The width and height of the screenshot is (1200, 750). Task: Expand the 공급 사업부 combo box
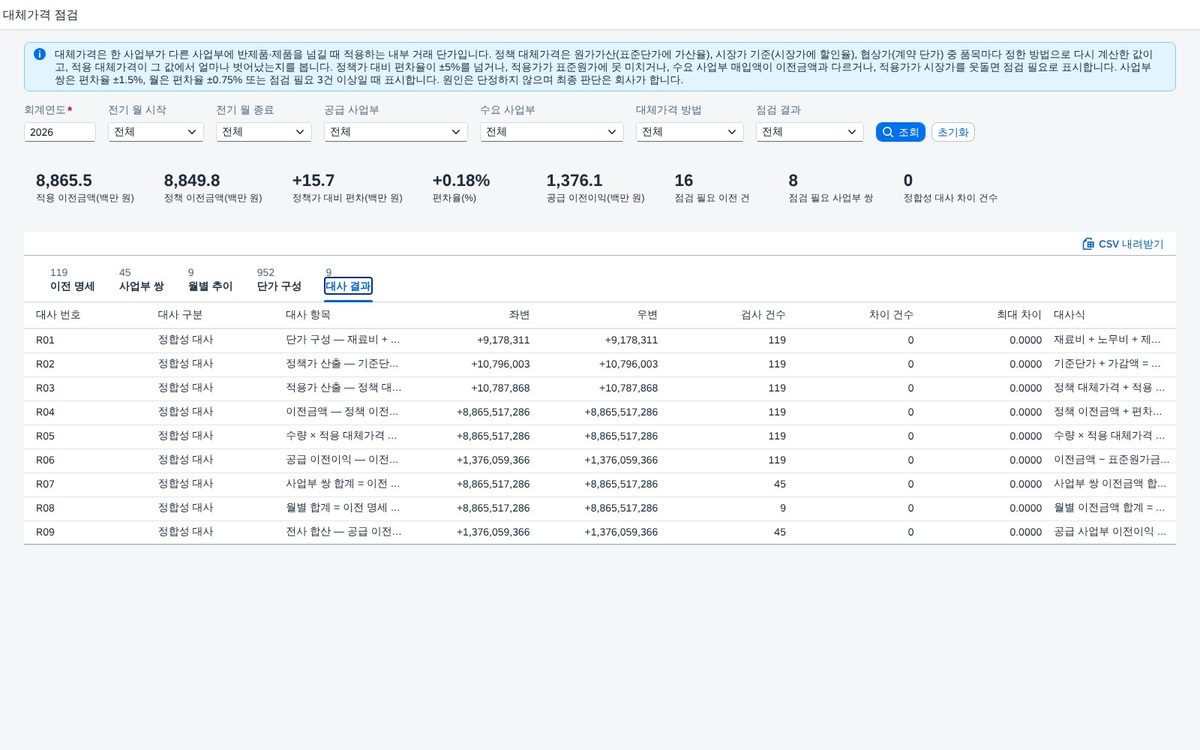click(396, 132)
